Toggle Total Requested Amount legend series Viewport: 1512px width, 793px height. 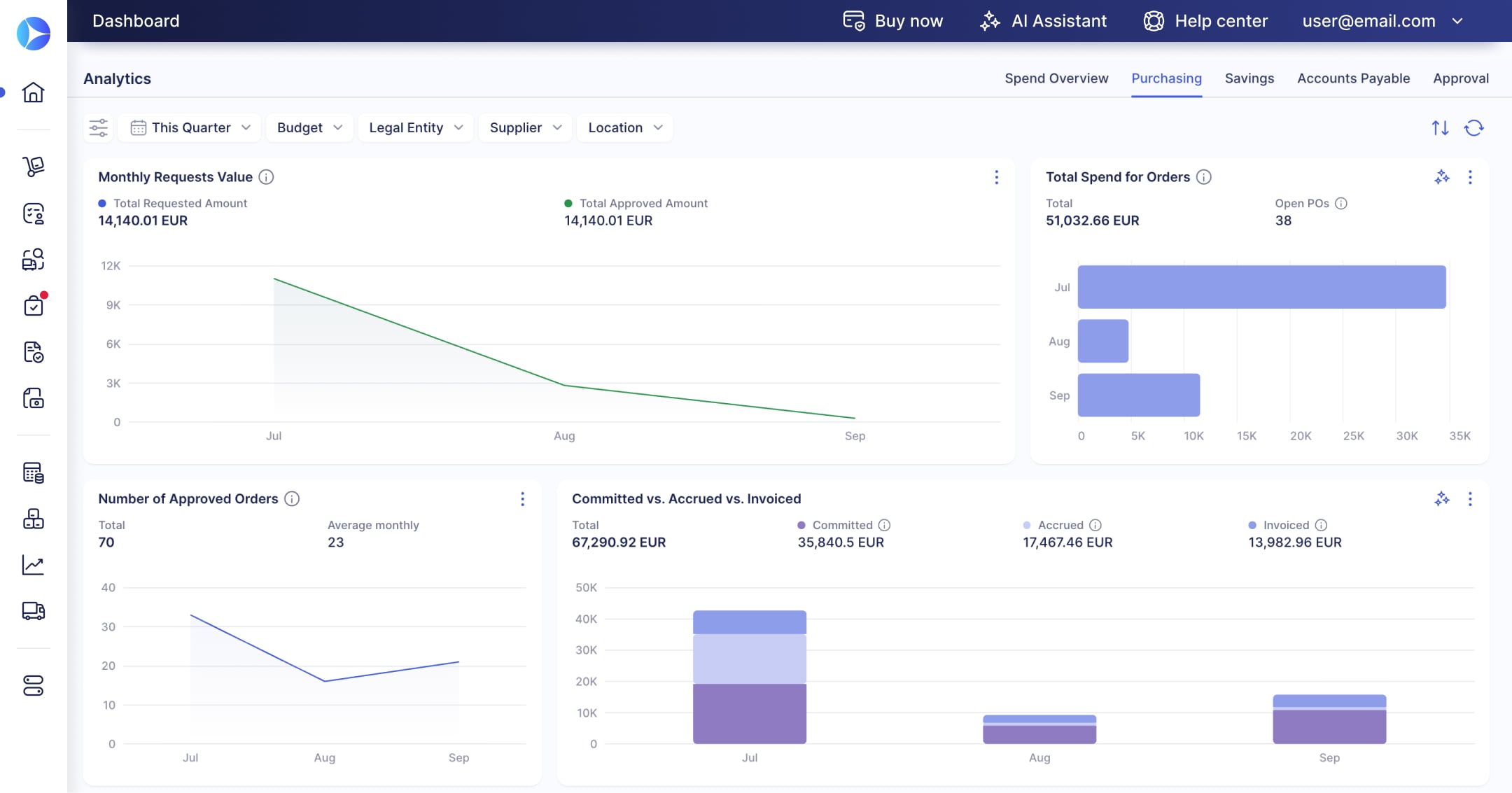click(x=173, y=203)
